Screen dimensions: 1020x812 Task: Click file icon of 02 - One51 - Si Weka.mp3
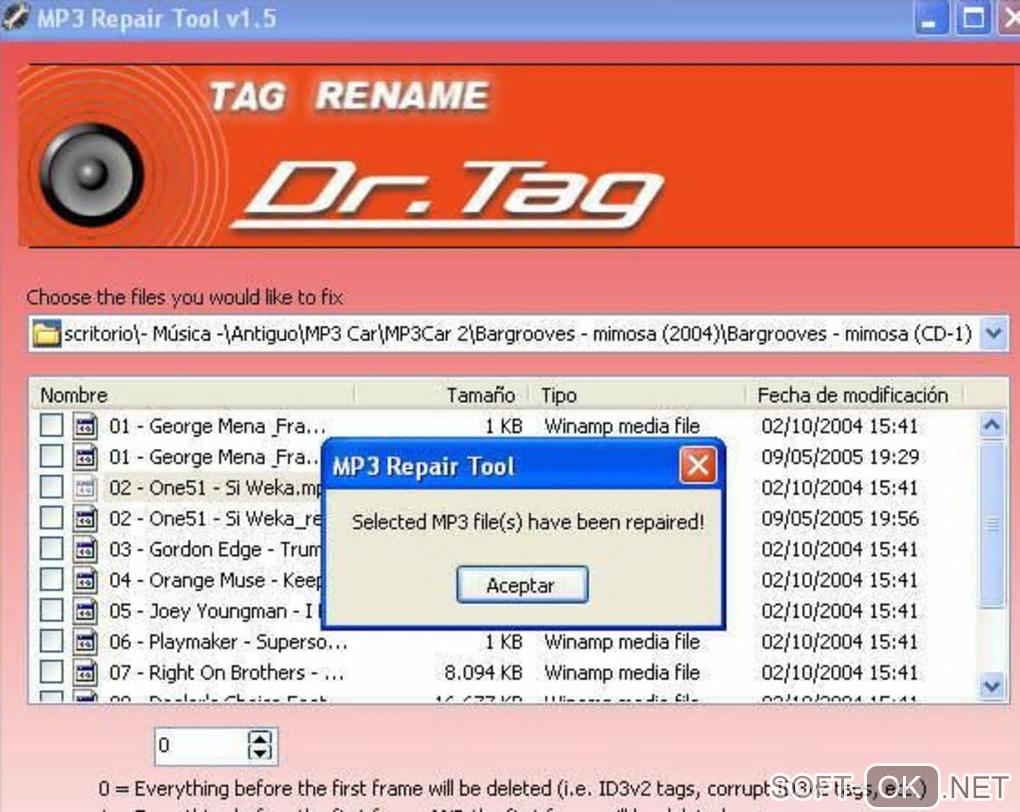(x=85, y=487)
